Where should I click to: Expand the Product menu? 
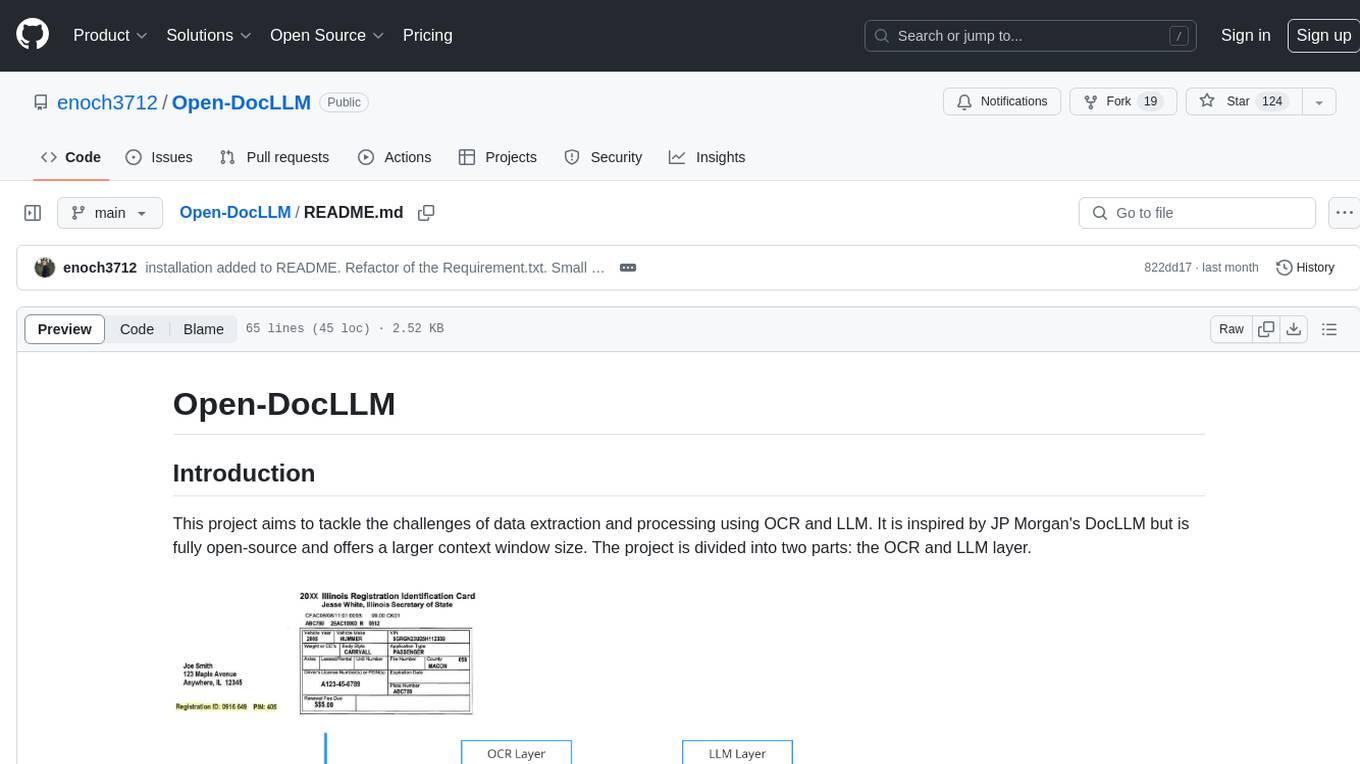pyautogui.click(x=110, y=35)
